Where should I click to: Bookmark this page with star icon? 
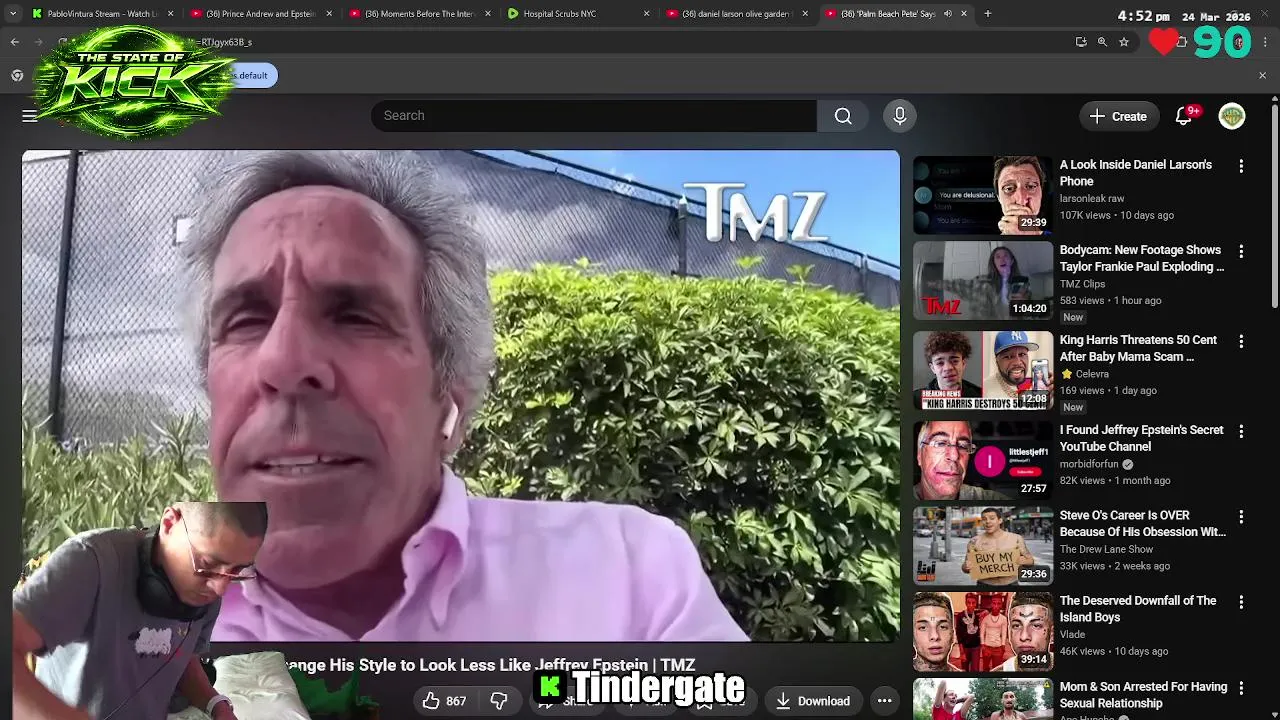(x=1124, y=42)
